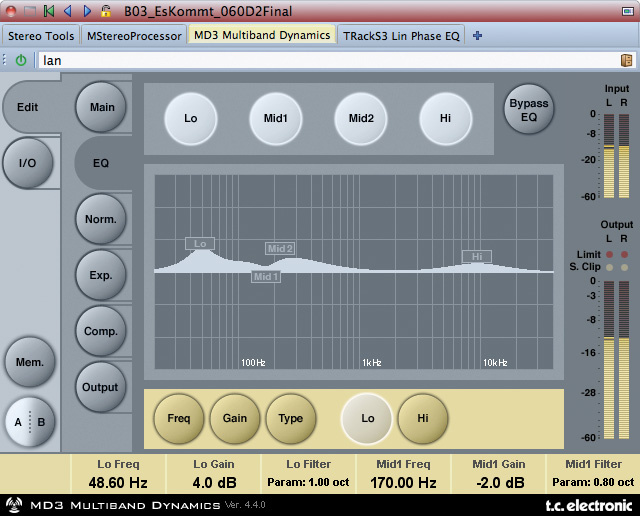Open the Mem. memory section
Screen dimensions: 640x516
29,362
